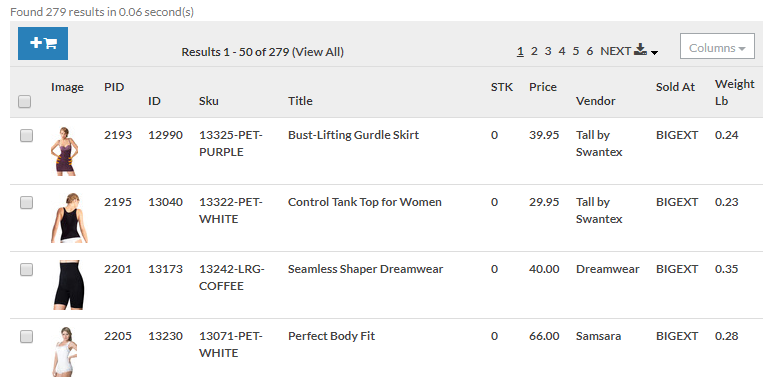Sort by the Price column header
Screen dimensions: 769x384
click(x=543, y=87)
